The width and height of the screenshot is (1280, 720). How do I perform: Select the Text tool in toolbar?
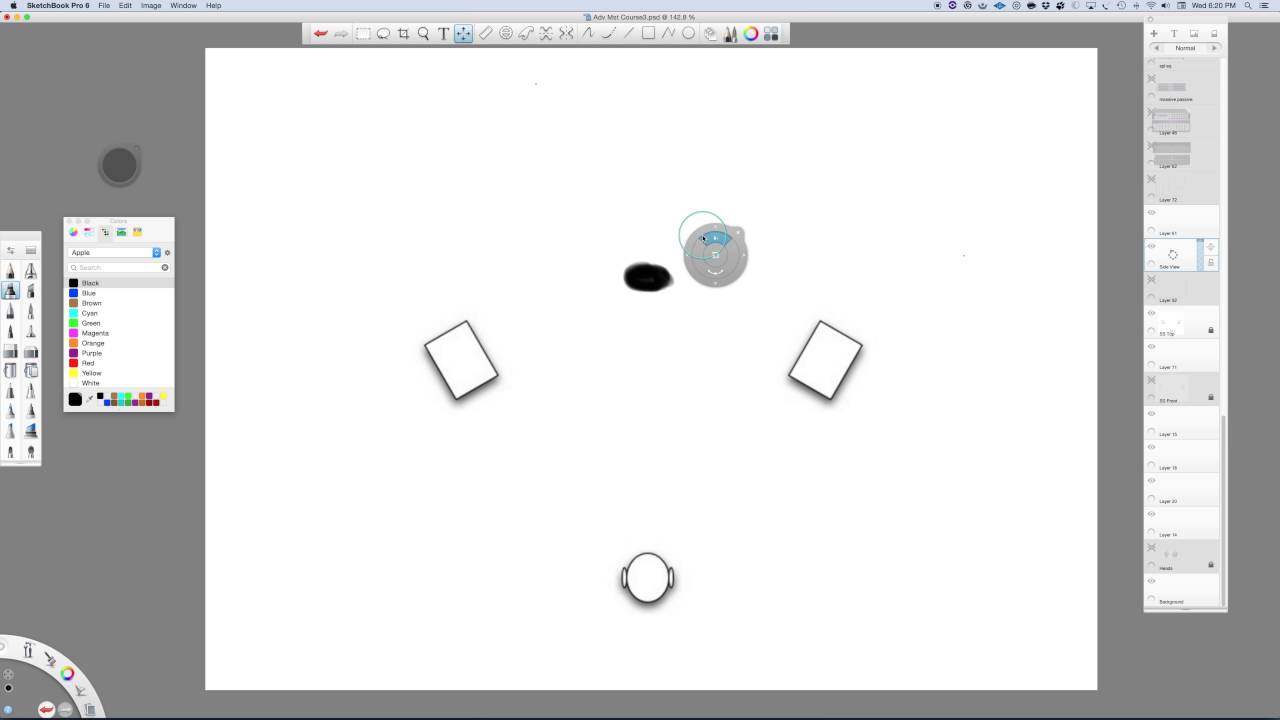pyautogui.click(x=443, y=34)
